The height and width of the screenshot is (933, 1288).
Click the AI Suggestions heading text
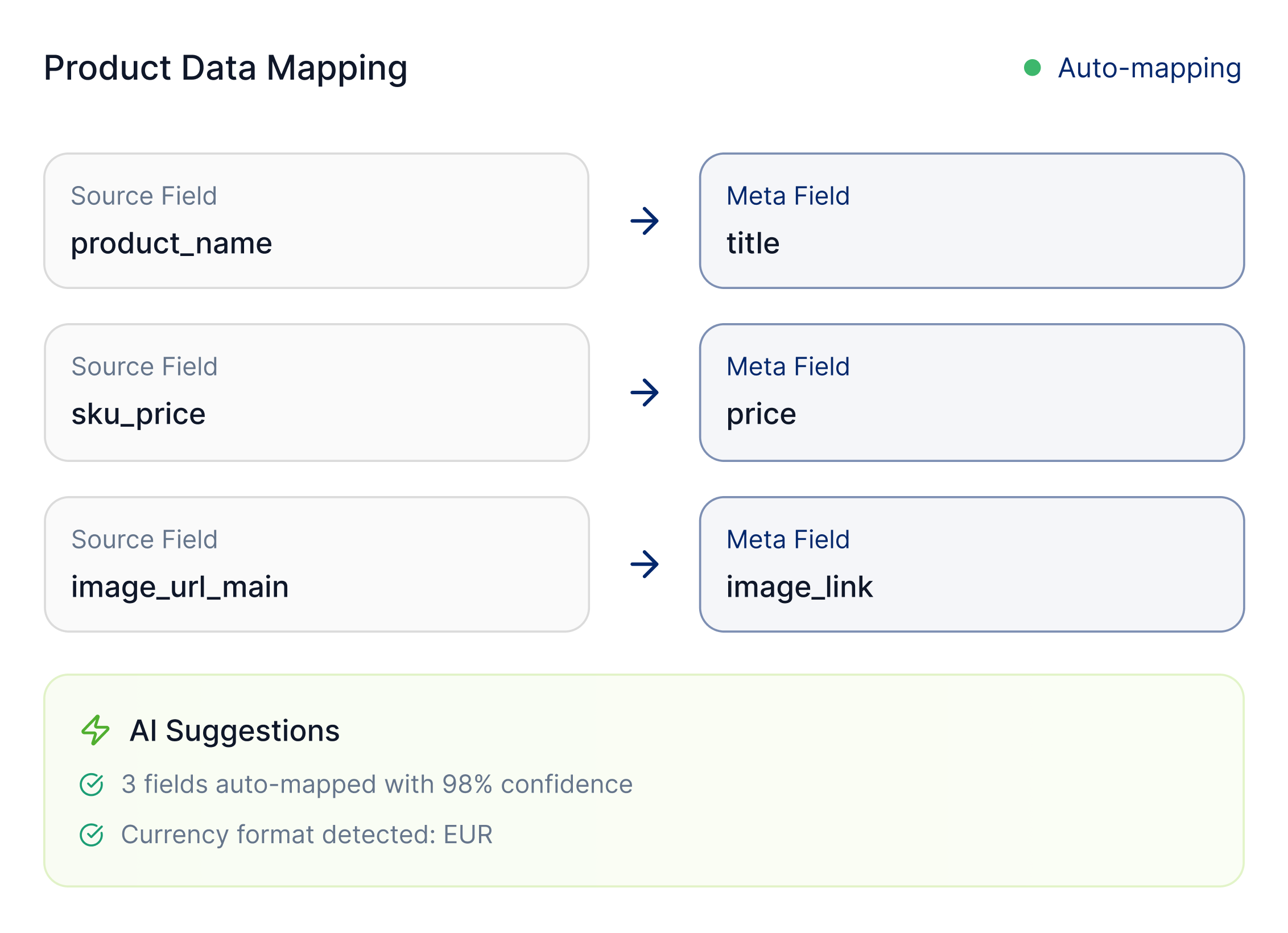click(234, 730)
